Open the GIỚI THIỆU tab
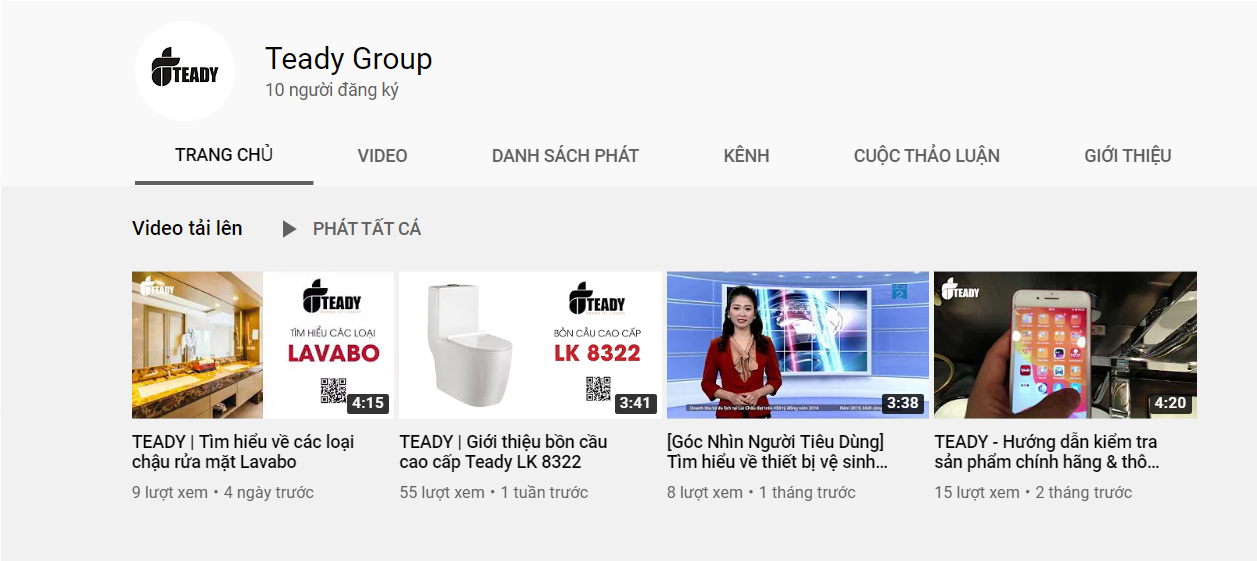 (1128, 156)
